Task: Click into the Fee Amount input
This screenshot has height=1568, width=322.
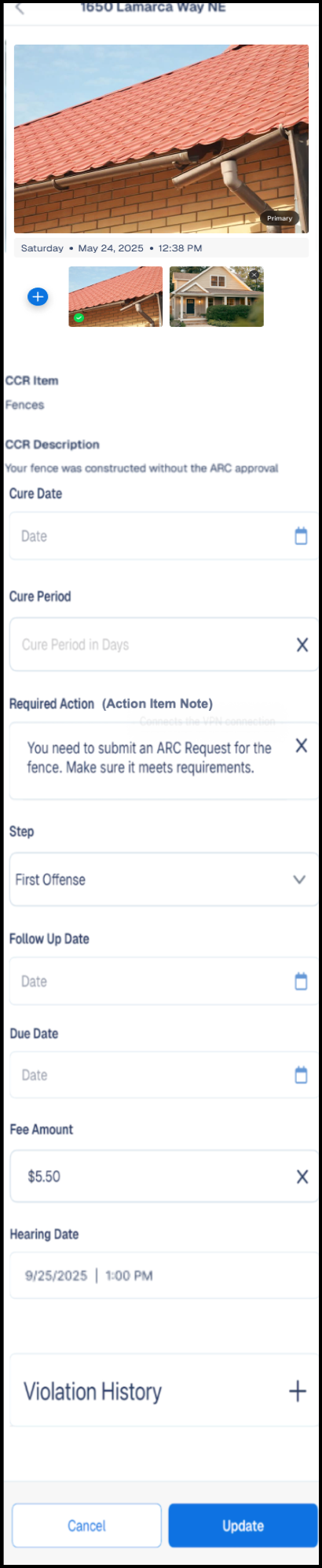Action: 149,1177
